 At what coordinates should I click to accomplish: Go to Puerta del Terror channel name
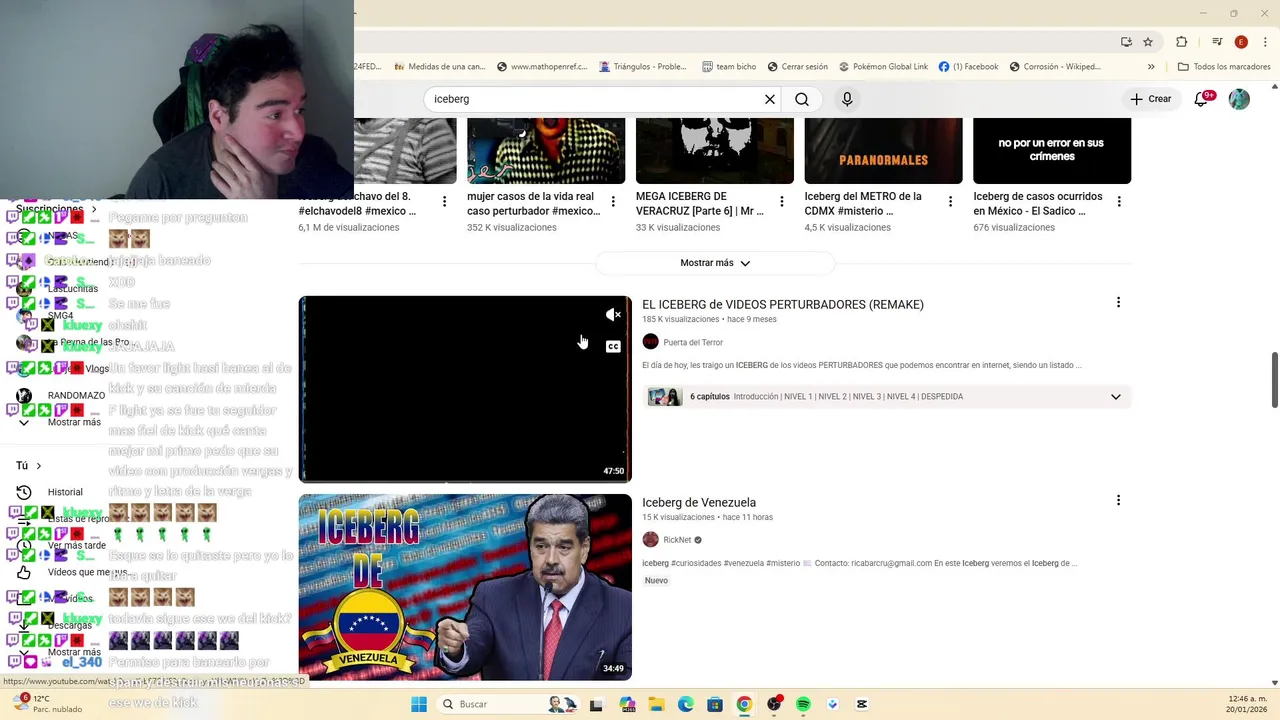click(x=693, y=342)
